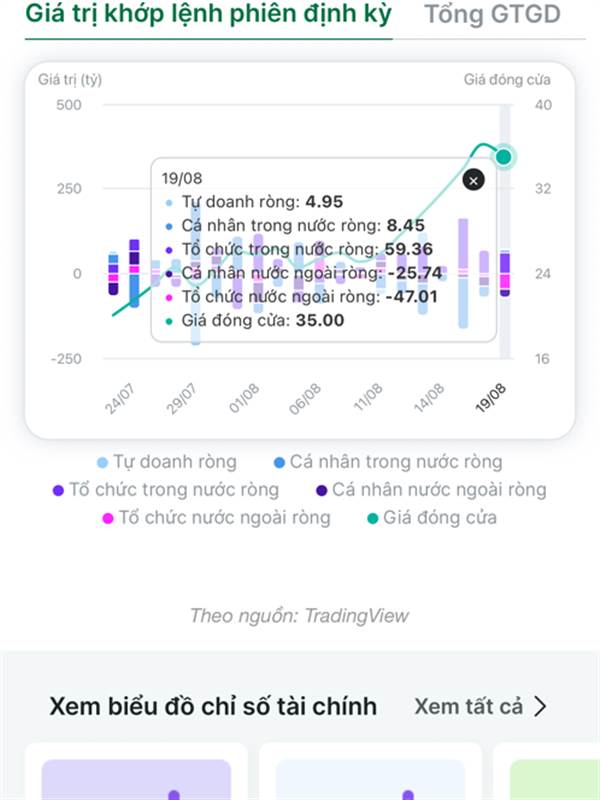
Task: Toggle the Giá đóng cửa legend series
Action: tap(432, 518)
